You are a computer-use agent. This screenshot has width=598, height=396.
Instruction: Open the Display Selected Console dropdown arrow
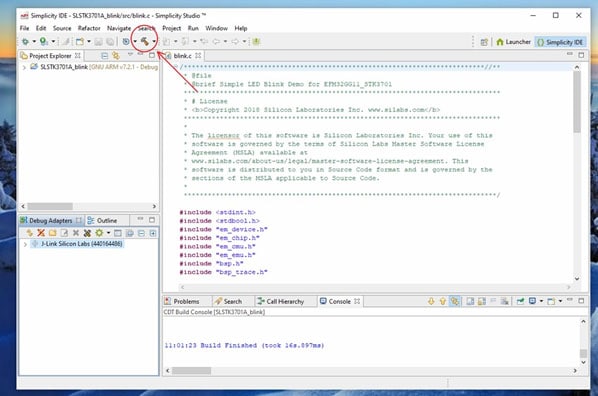pos(541,301)
